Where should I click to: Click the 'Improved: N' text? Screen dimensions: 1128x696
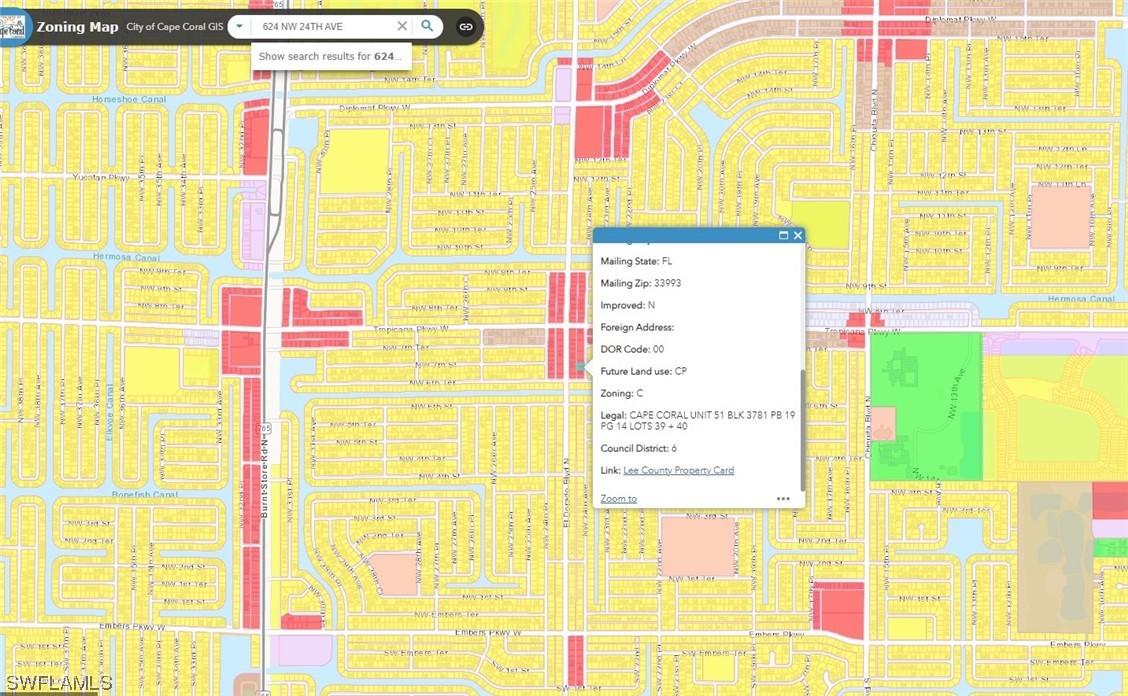[x=628, y=305]
